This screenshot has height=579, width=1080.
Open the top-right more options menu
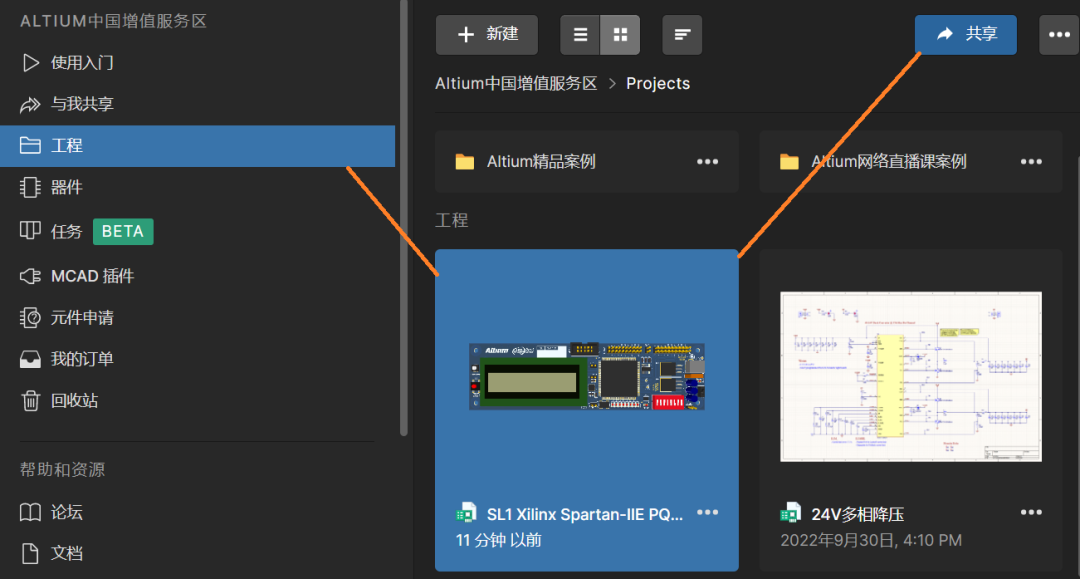click(1059, 34)
